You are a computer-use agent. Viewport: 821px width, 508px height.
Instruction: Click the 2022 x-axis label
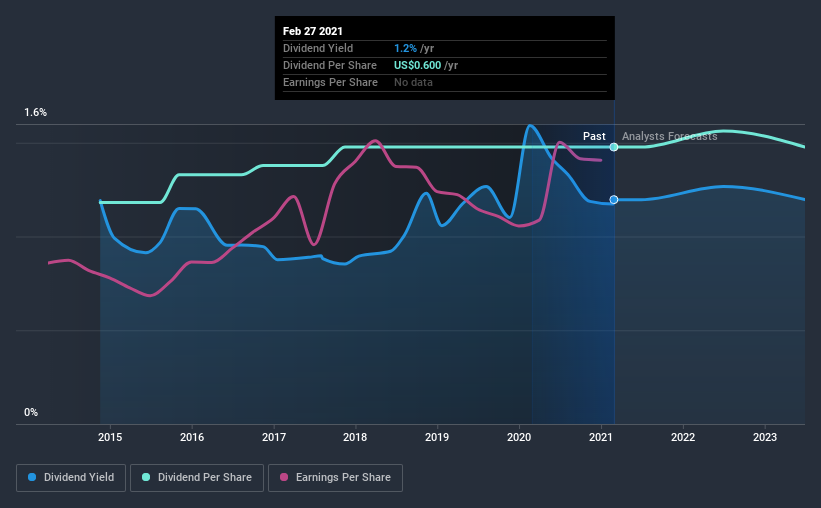pos(683,437)
